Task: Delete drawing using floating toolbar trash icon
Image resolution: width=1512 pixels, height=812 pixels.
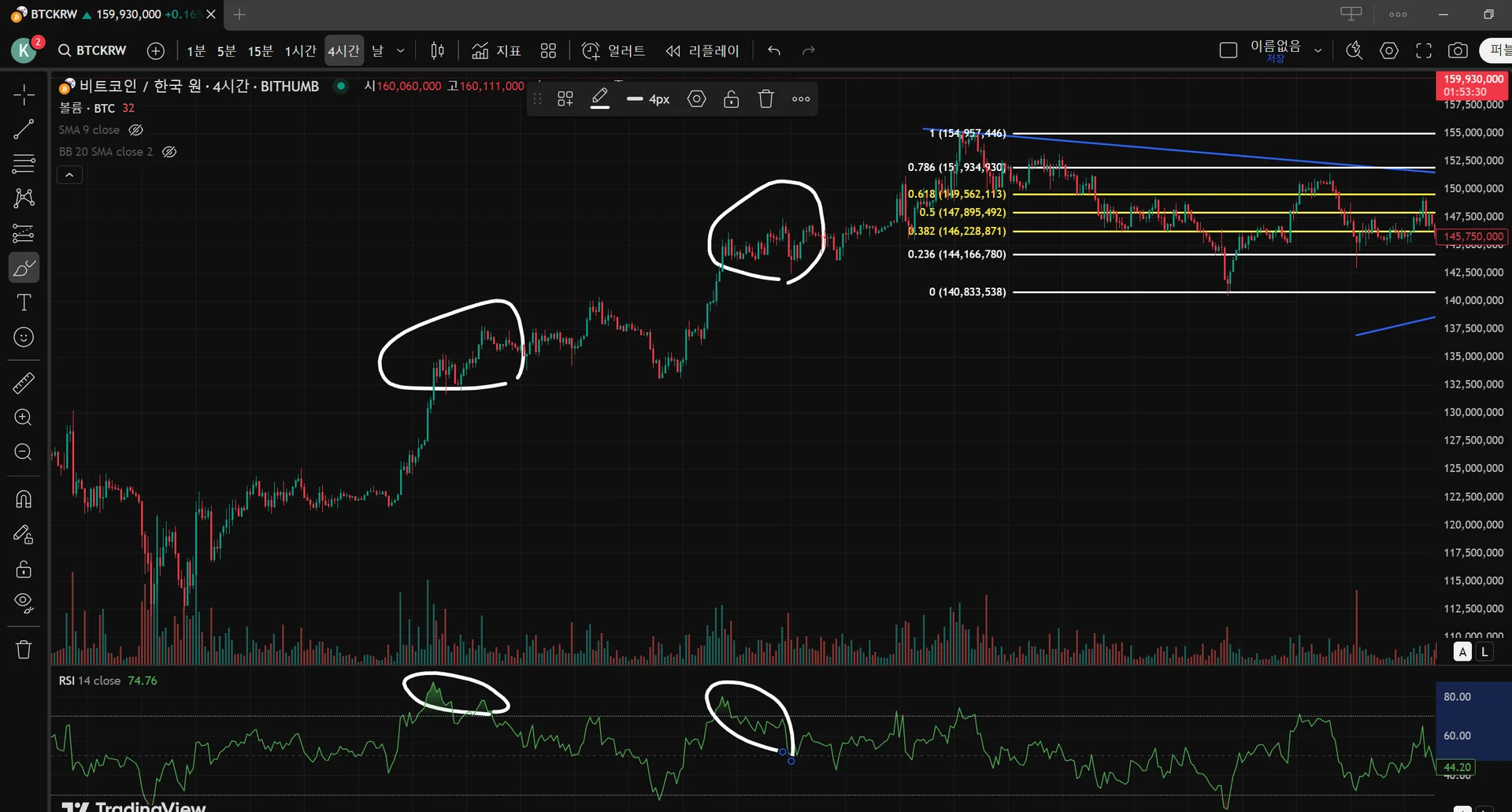Action: pyautogui.click(x=766, y=98)
